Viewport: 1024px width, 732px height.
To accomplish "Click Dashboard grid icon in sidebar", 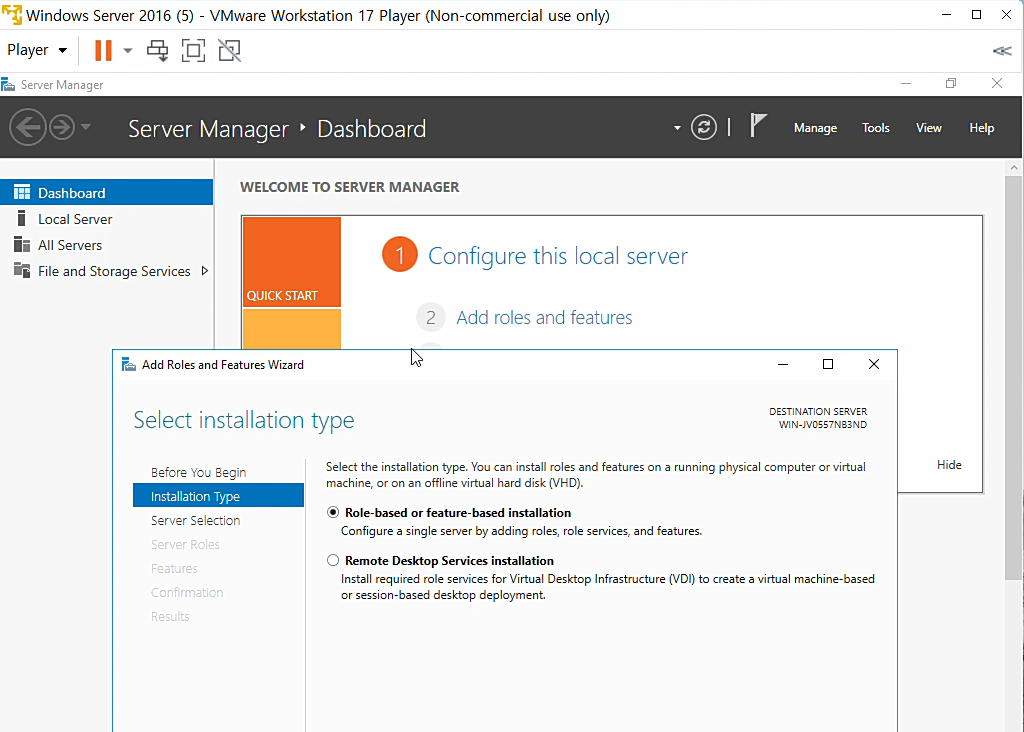I will (x=22, y=192).
